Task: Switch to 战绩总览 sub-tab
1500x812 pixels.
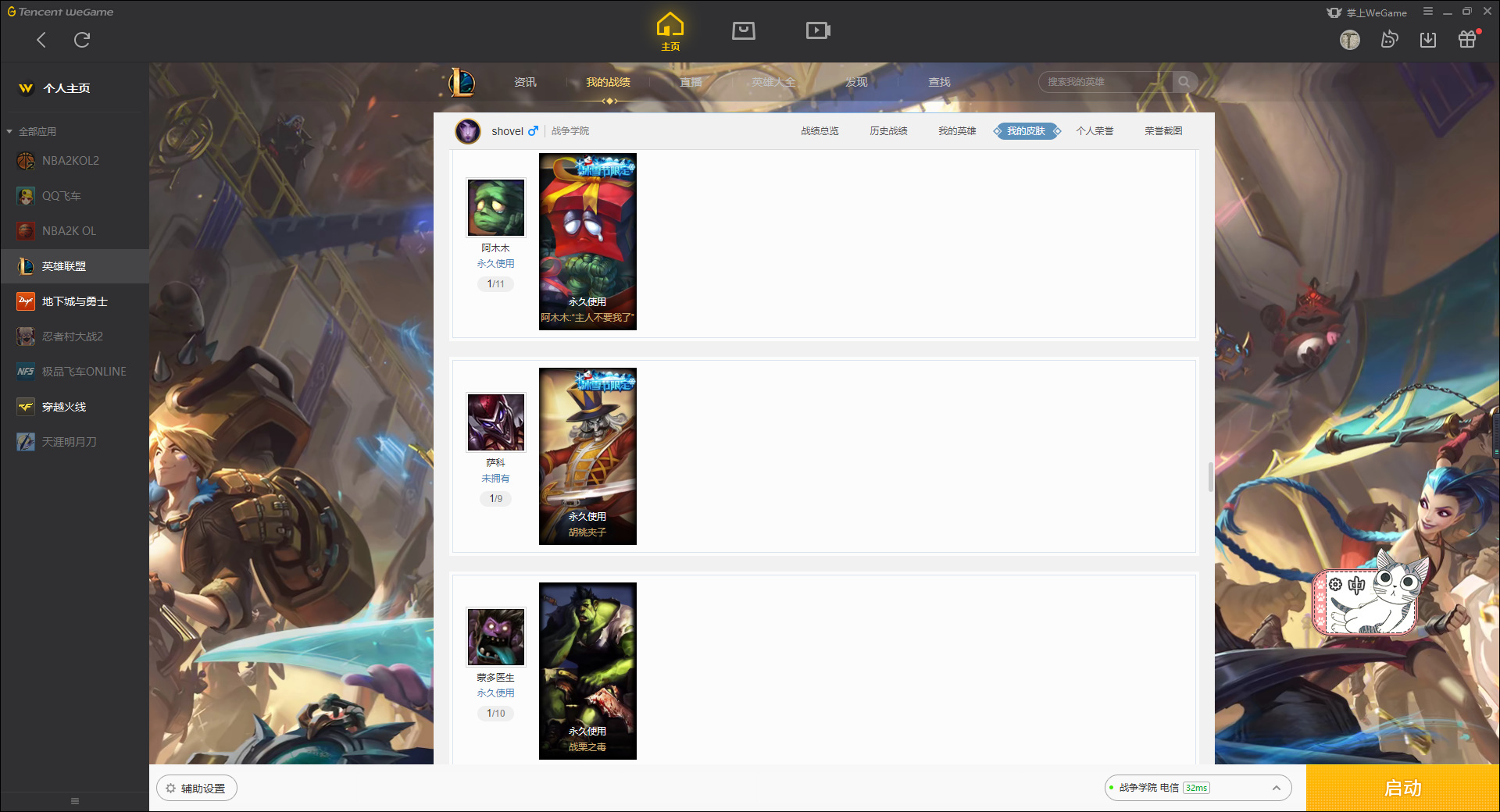Action: [x=820, y=131]
